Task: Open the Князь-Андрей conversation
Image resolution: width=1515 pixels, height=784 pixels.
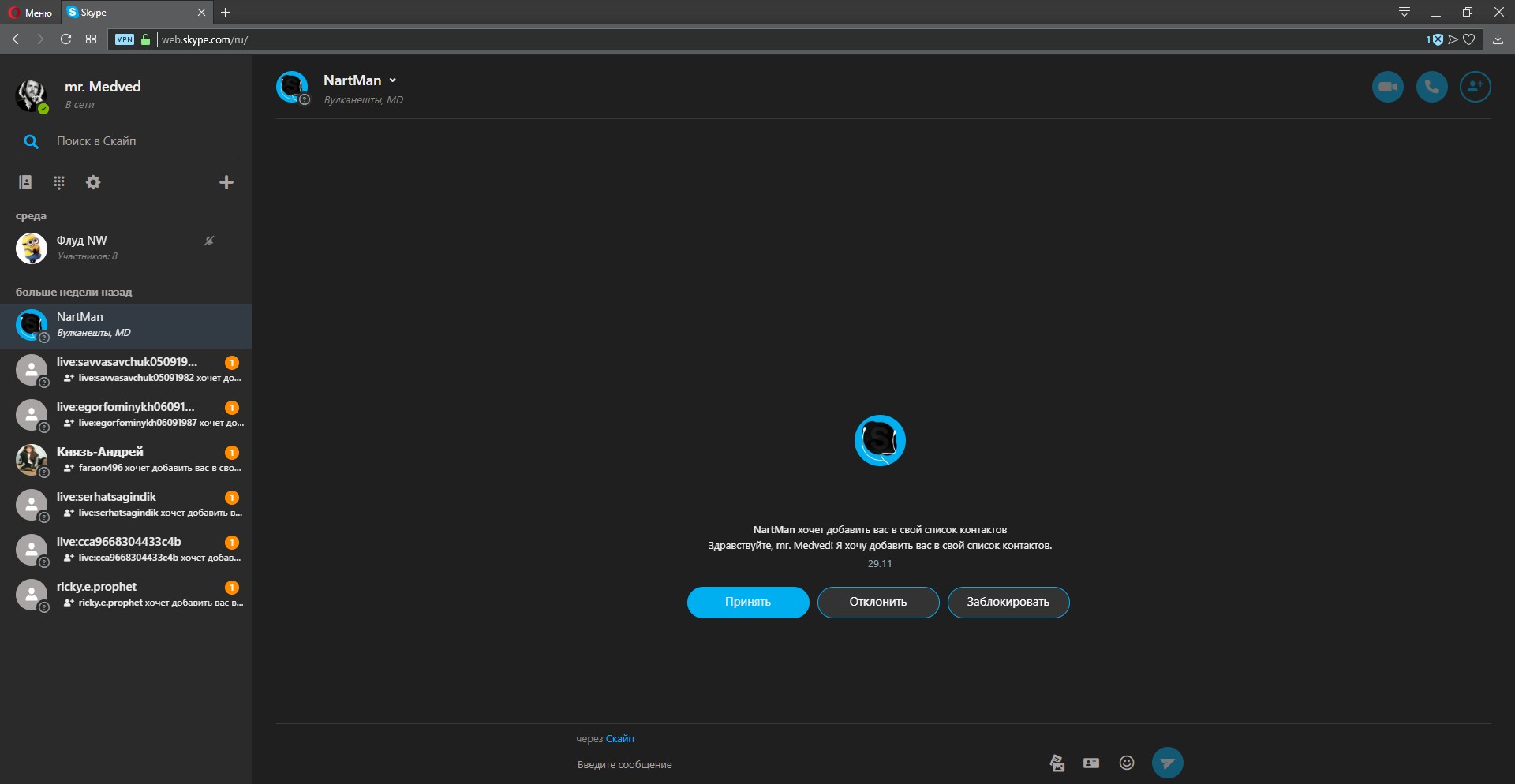Action: 126,460
